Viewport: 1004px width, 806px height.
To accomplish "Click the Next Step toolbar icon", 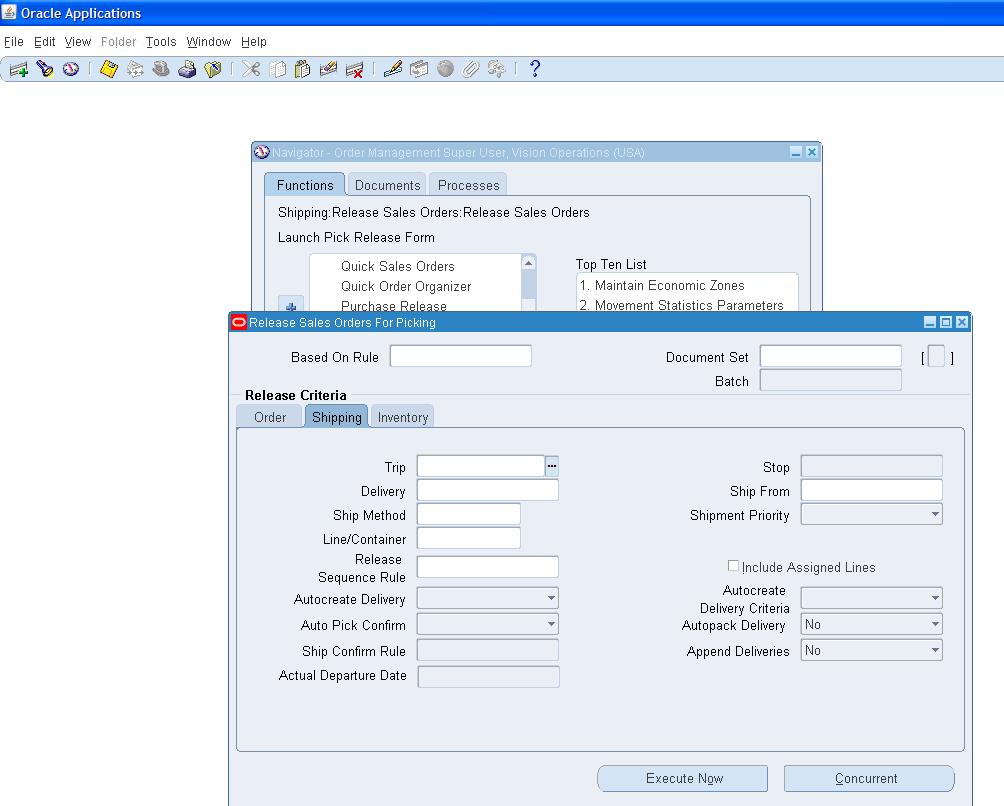I will click(135, 69).
